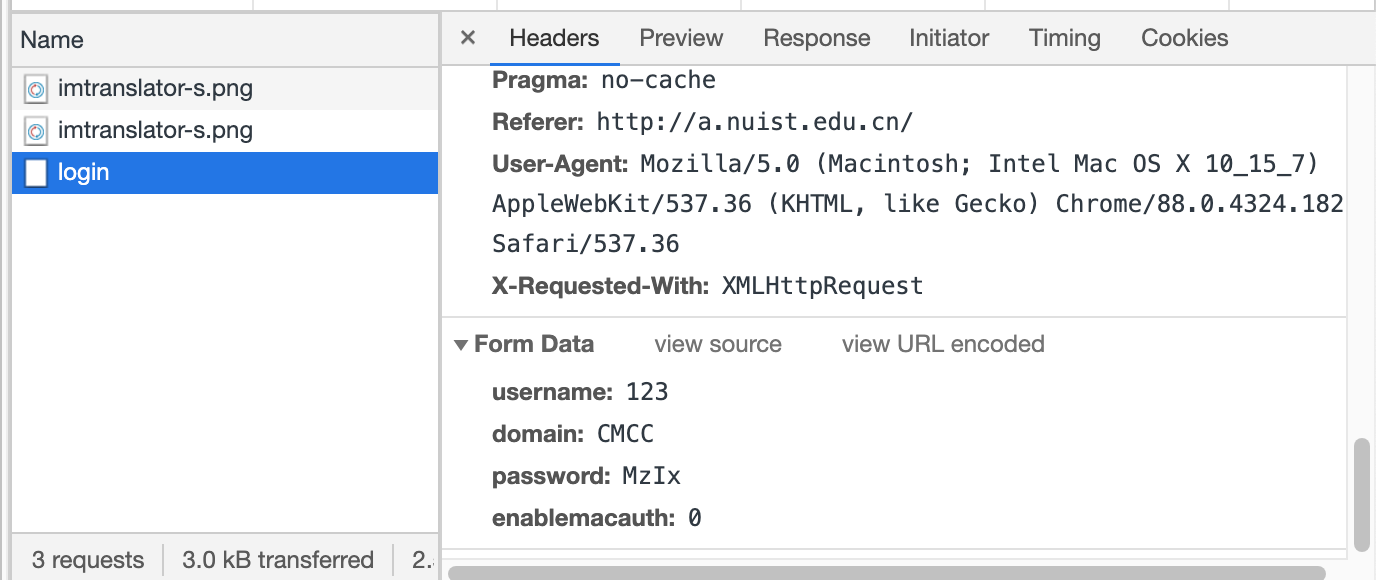Select the login request row
Viewport: 1376px width, 580px height.
coord(225,173)
